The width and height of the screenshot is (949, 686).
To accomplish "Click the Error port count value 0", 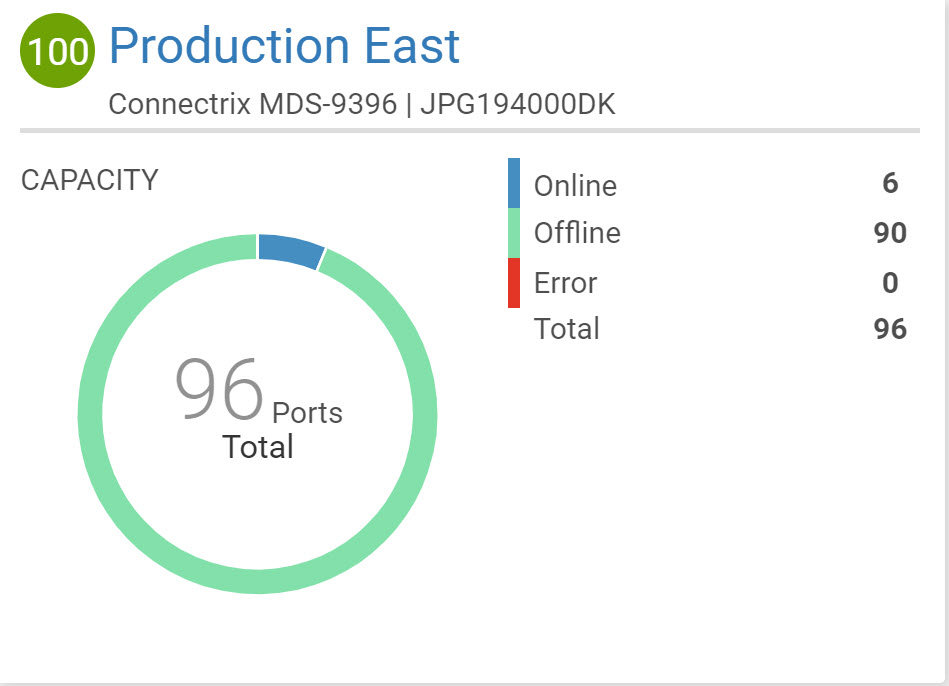I will [x=890, y=283].
